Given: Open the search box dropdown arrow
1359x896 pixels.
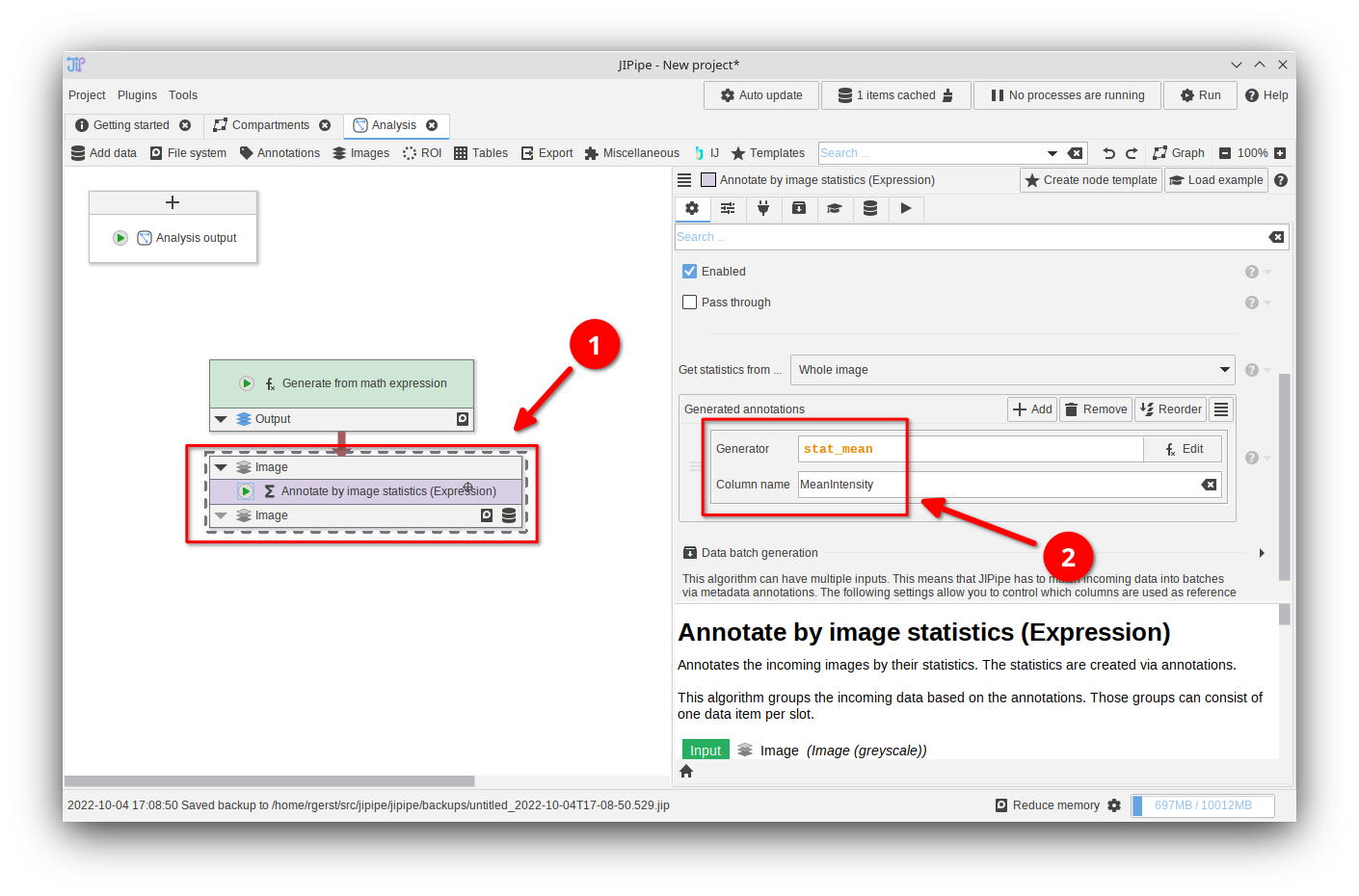Looking at the screenshot, I should (x=1053, y=153).
